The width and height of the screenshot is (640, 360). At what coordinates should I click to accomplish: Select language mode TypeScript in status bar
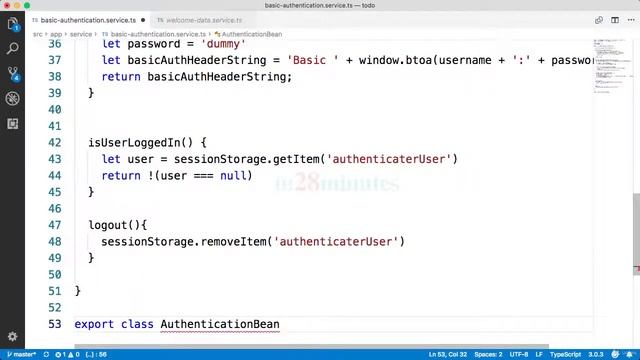565,354
